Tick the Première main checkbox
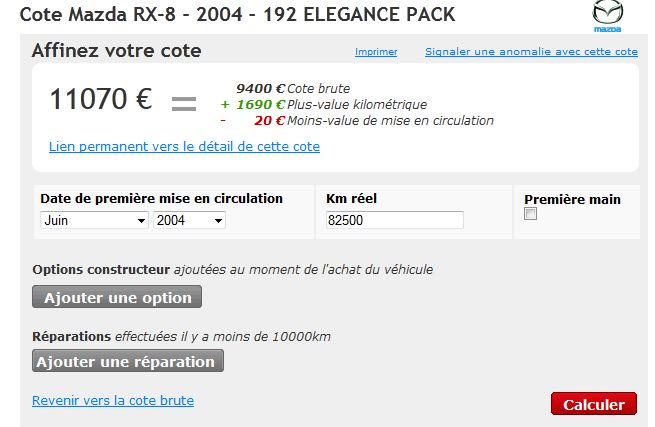Viewport: 655px width, 427px height. tap(531, 215)
